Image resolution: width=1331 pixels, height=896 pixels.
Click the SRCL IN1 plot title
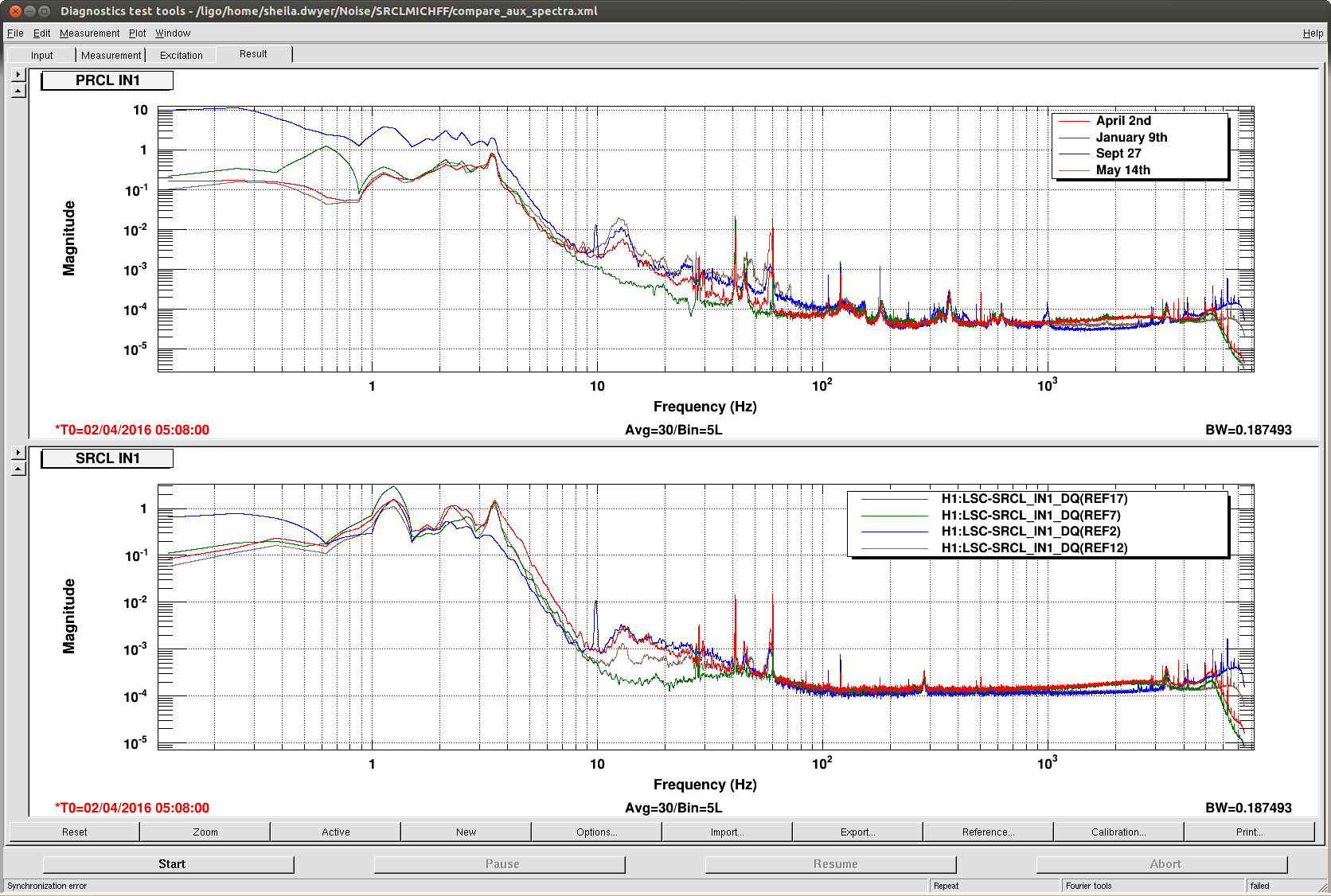click(107, 458)
